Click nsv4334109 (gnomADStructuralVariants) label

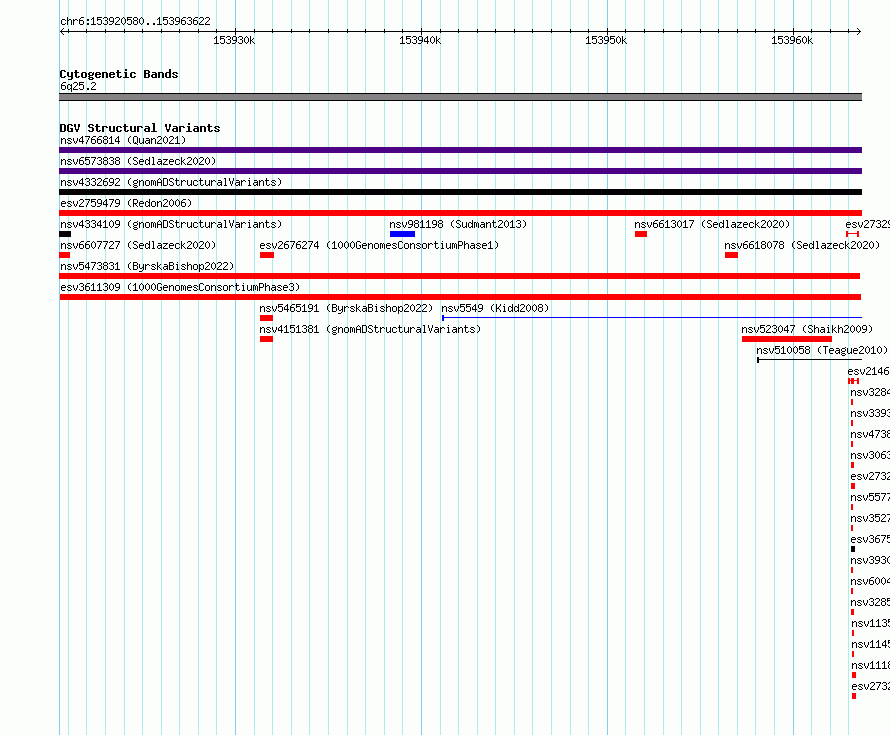click(x=171, y=224)
